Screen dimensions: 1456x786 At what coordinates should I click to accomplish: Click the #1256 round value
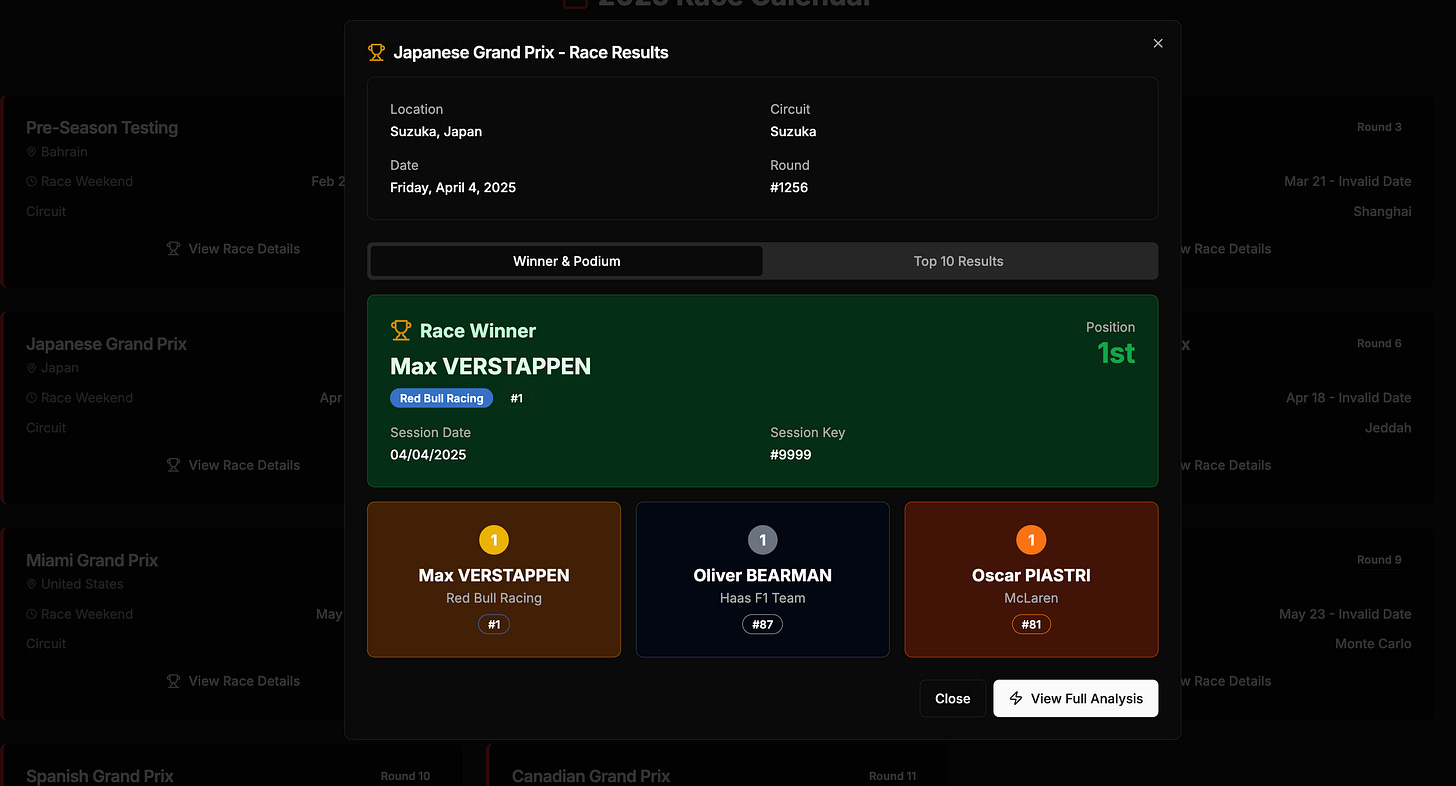click(789, 188)
